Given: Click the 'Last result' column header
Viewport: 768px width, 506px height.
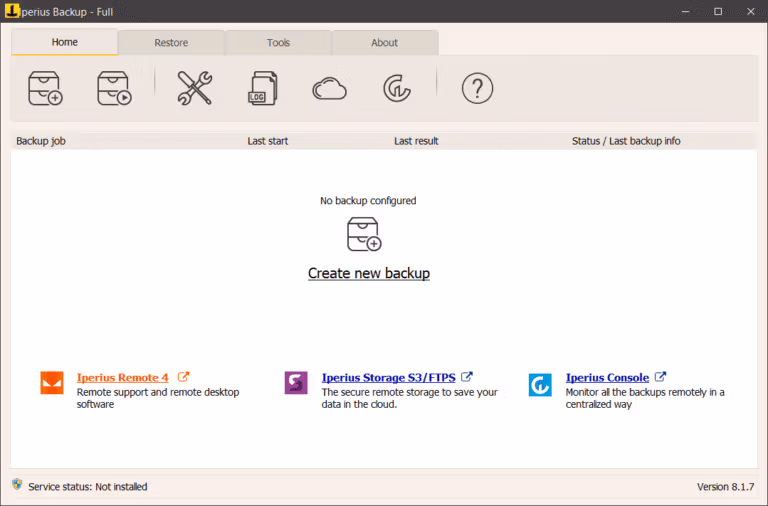Looking at the screenshot, I should coord(416,141).
